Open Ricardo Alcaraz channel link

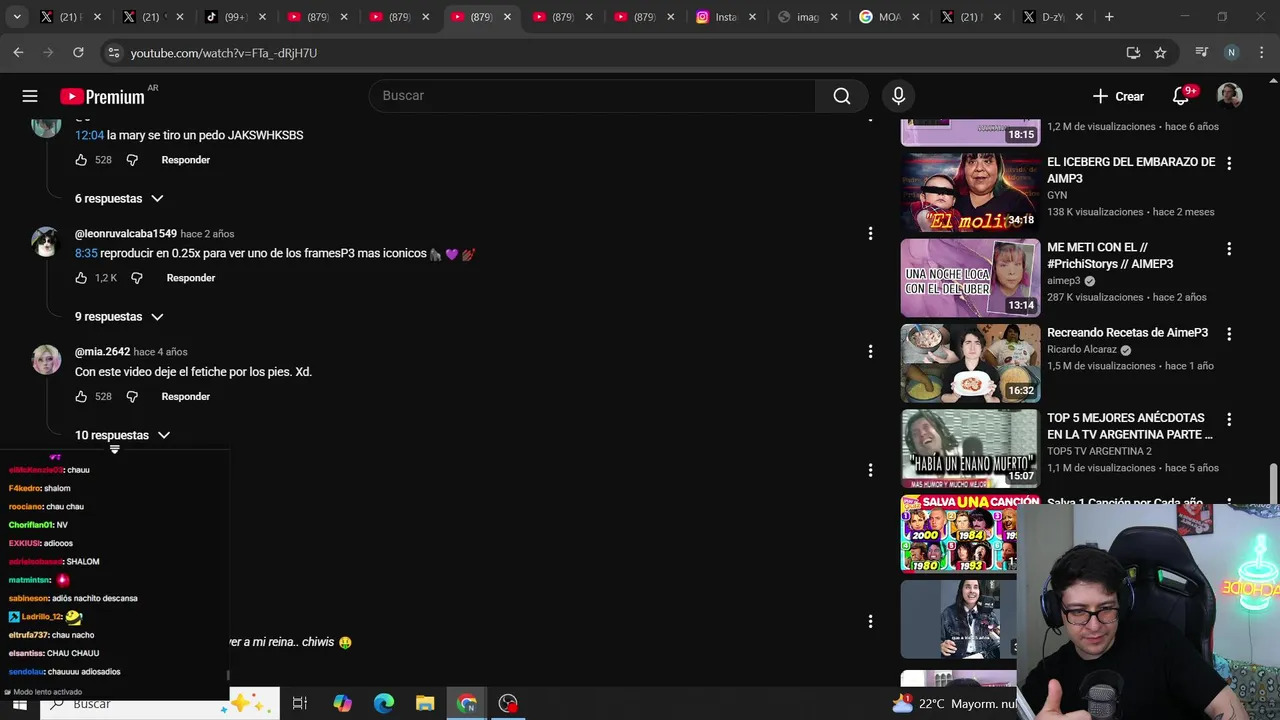pyautogui.click(x=1082, y=350)
